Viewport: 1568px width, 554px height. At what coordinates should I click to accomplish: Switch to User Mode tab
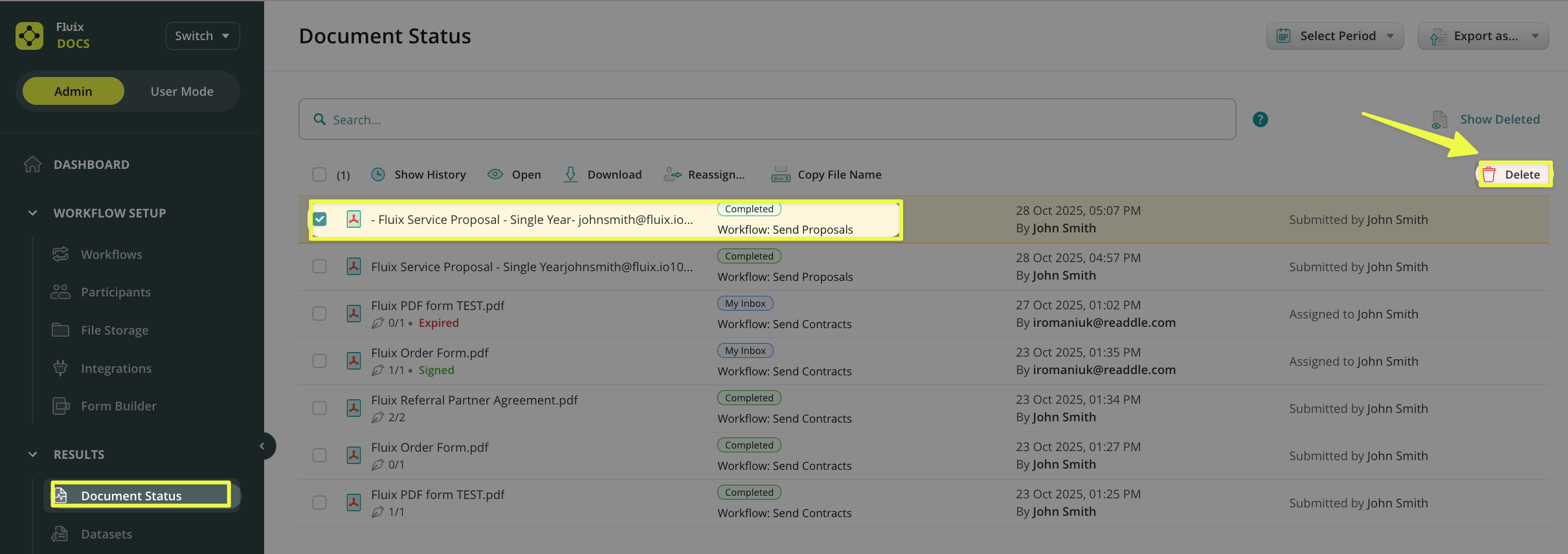182,91
